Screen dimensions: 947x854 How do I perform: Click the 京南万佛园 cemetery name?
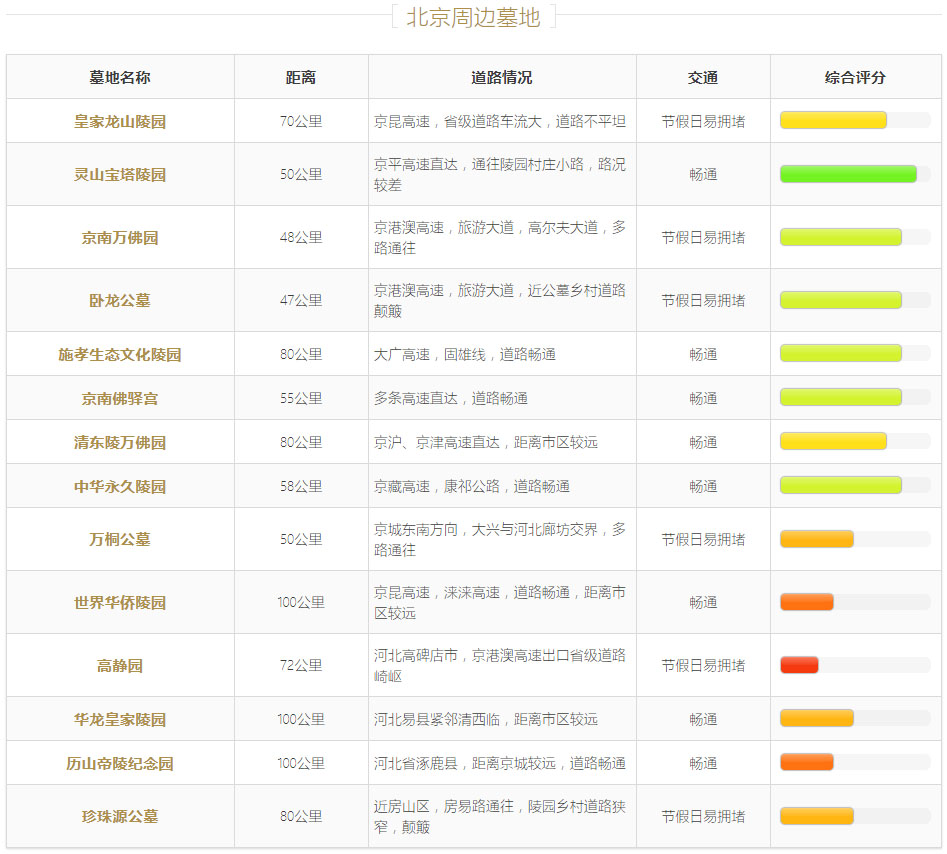tap(120, 237)
